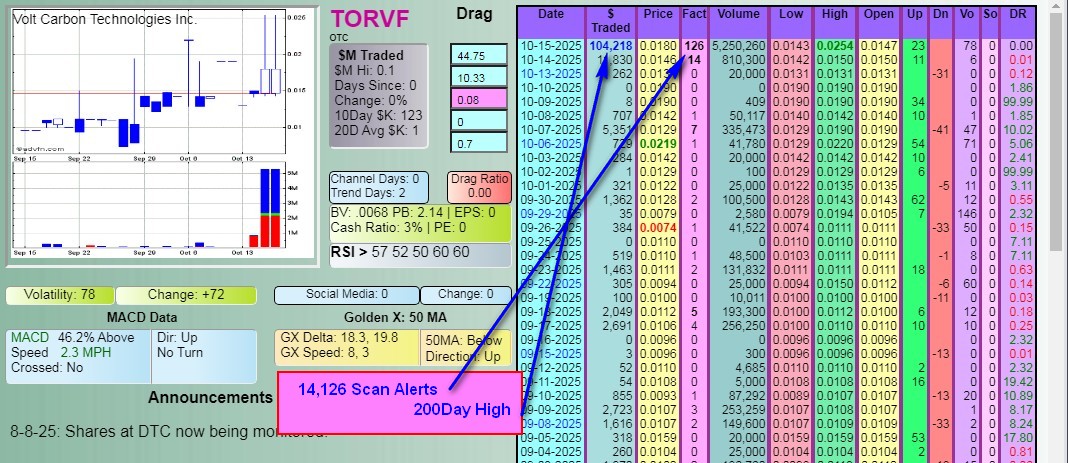The height and width of the screenshot is (463, 1068).
Task: Click the Drag field showing 10.33
Action: (479, 78)
